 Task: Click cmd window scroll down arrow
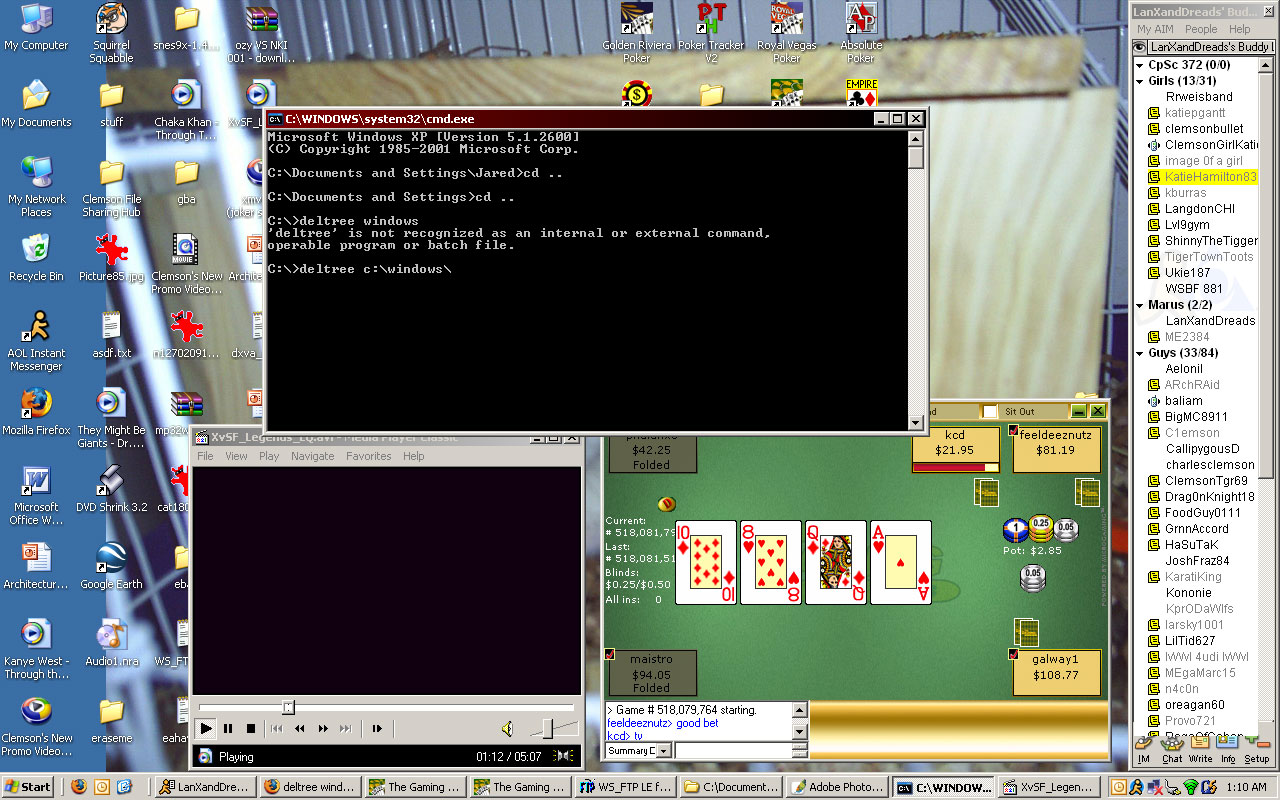click(x=916, y=423)
